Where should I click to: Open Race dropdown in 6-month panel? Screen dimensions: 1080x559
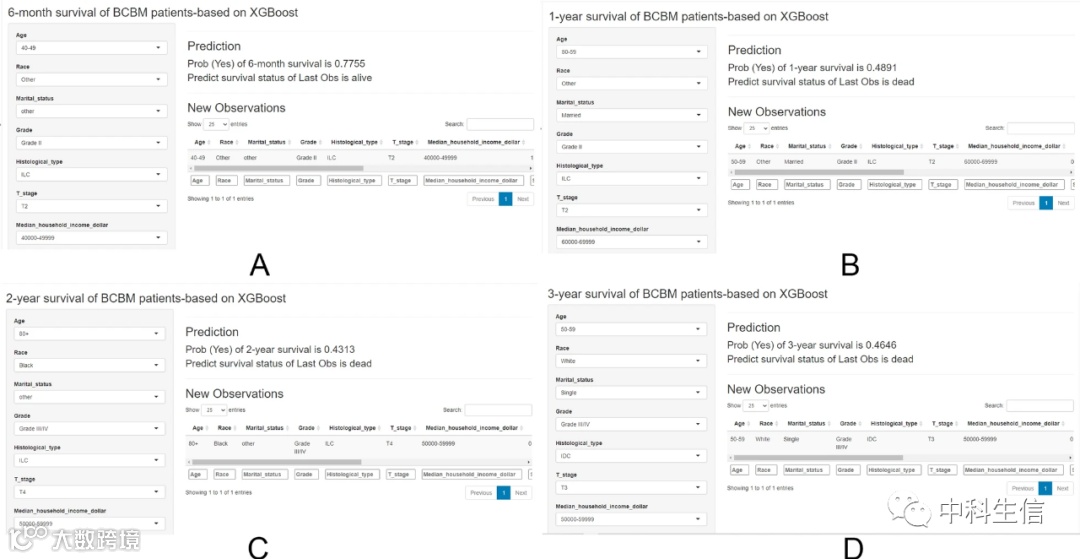[x=90, y=79]
